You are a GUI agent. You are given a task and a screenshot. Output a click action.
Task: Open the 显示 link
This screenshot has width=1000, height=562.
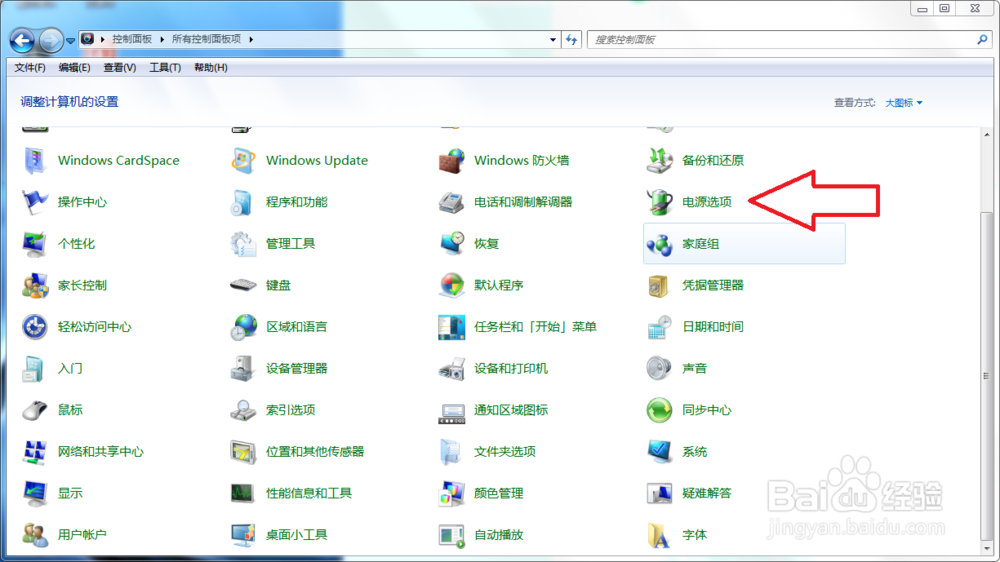pyautogui.click(x=70, y=493)
